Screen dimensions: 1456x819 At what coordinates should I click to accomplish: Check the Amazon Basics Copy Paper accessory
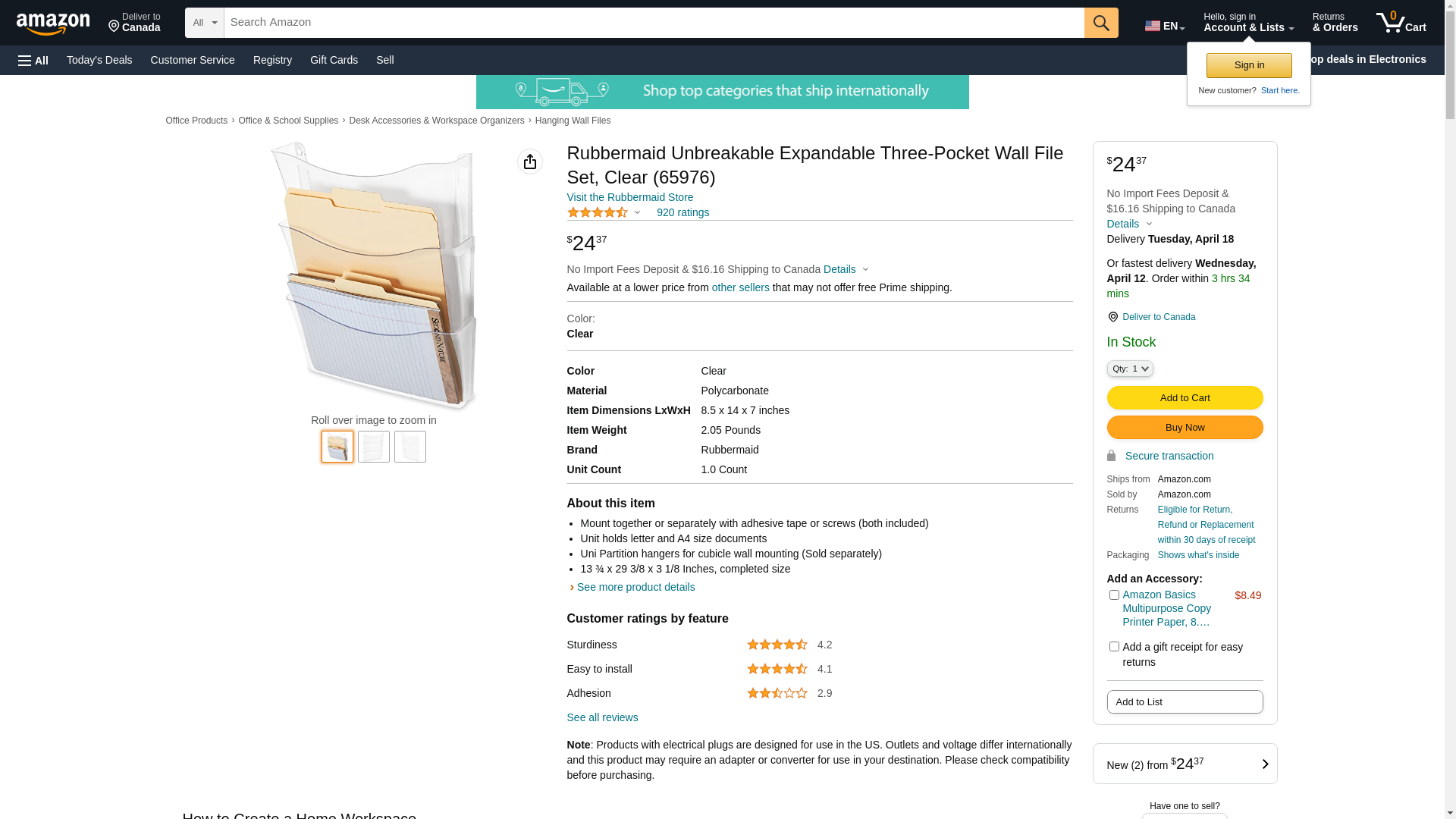point(1113,595)
